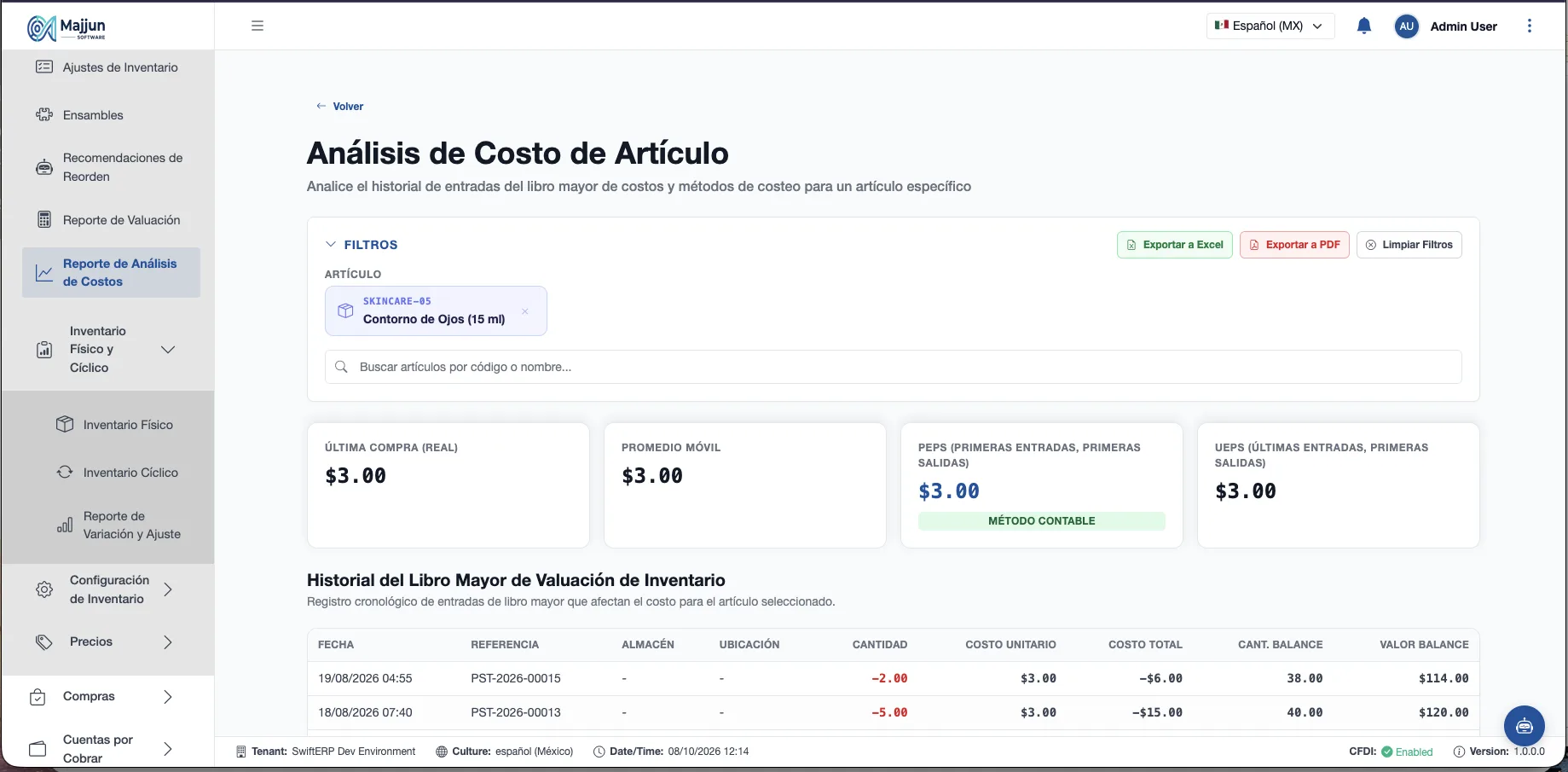Toggle the hamburger sidebar menu
The width and height of the screenshot is (1568, 772).
pyautogui.click(x=257, y=26)
